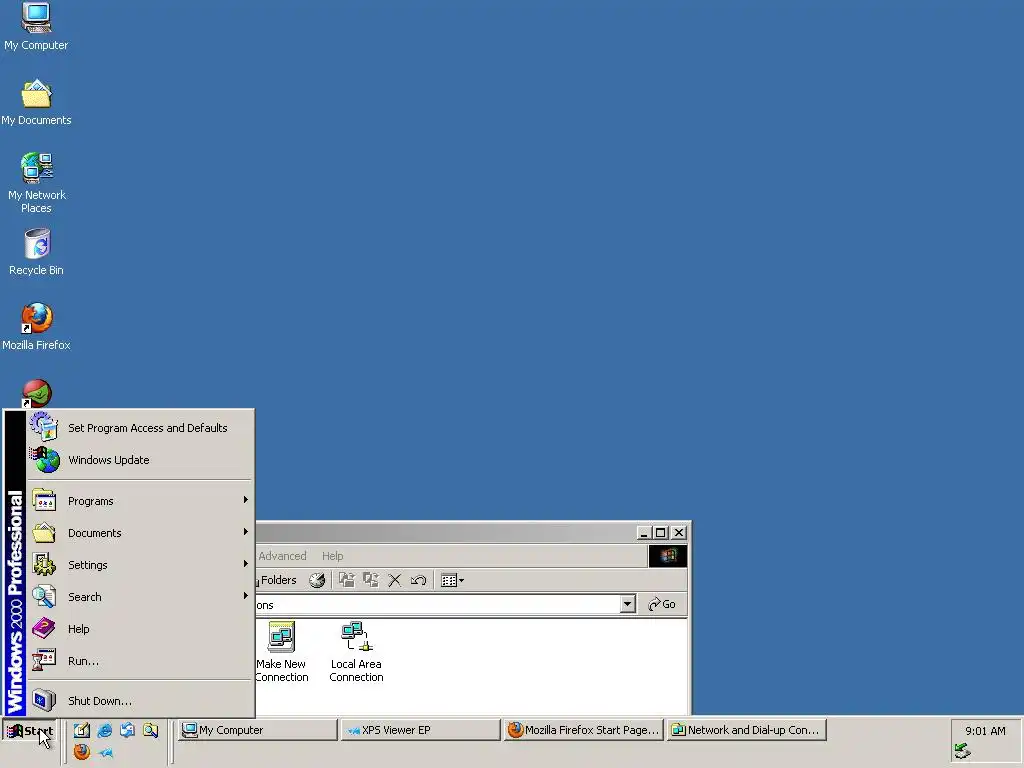This screenshot has height=768, width=1024.
Task: Open the Help menu in Network window
Action: (x=332, y=556)
